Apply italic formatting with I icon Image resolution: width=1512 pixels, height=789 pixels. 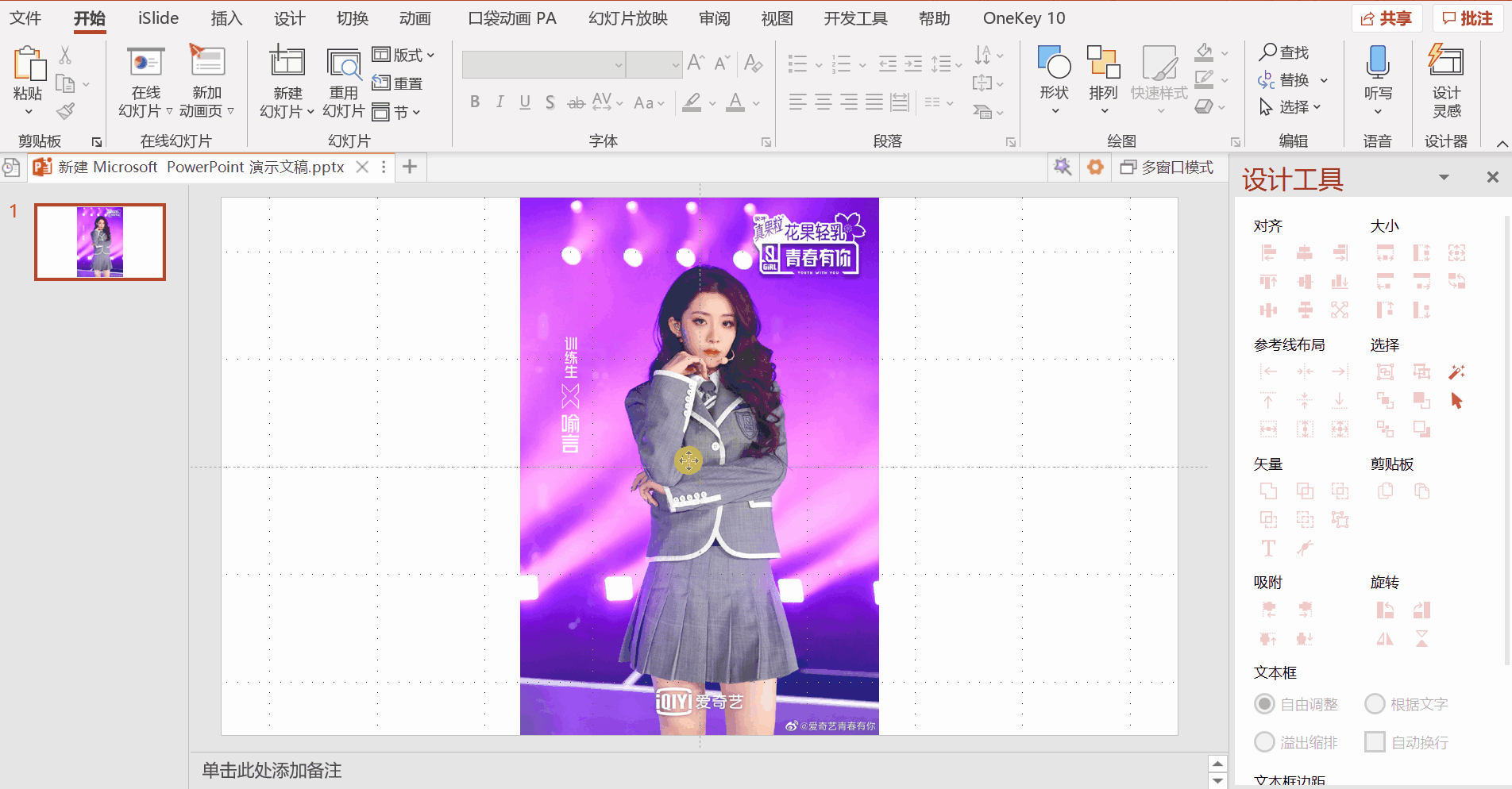pyautogui.click(x=499, y=102)
